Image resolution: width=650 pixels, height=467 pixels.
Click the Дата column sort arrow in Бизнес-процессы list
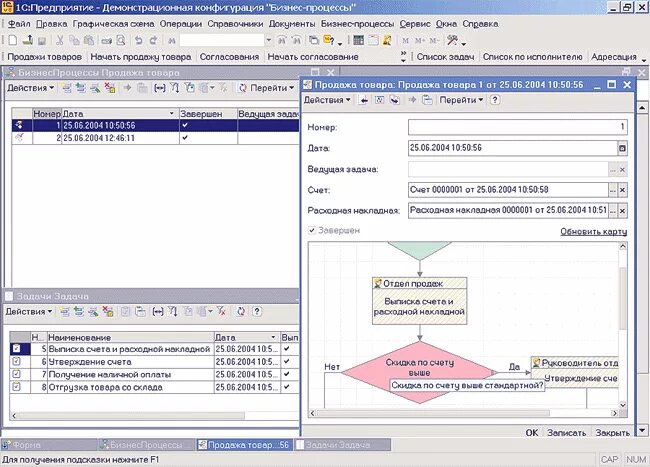point(172,114)
